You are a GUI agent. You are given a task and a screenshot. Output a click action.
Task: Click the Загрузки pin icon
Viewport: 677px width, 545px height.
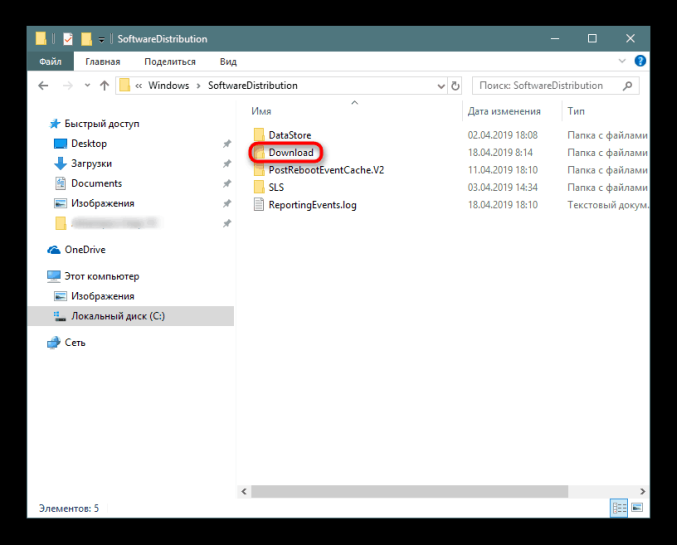coord(227,164)
